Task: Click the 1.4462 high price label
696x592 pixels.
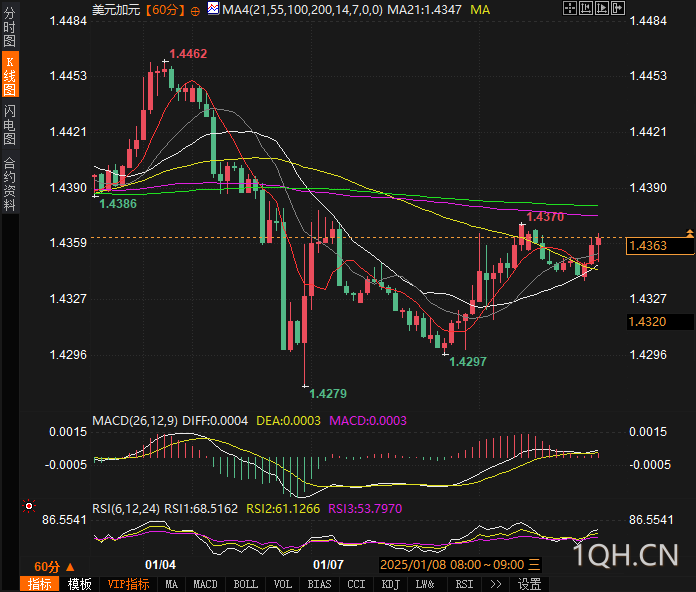Action: (188, 54)
